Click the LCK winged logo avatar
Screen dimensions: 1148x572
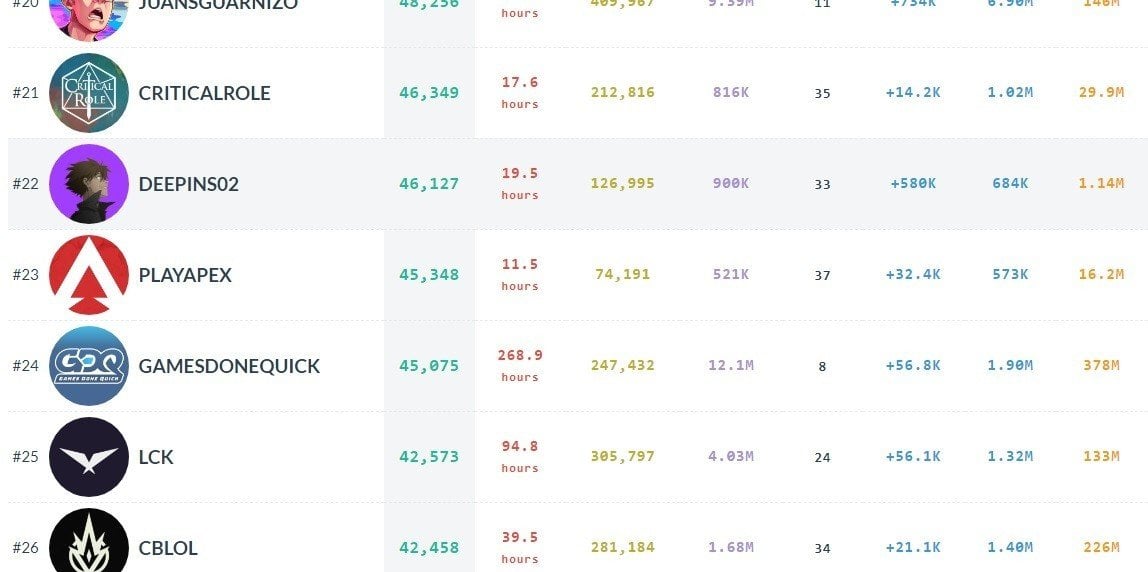pyautogui.click(x=89, y=457)
